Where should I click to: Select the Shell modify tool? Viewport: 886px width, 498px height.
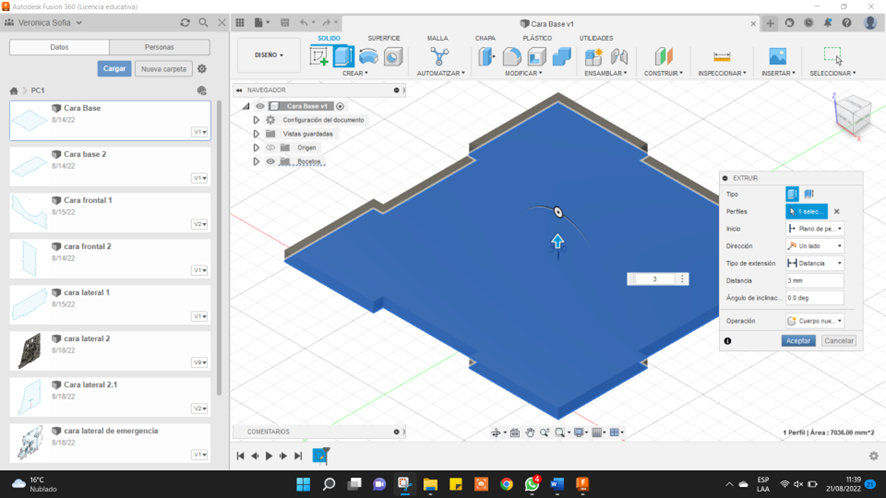(x=537, y=57)
